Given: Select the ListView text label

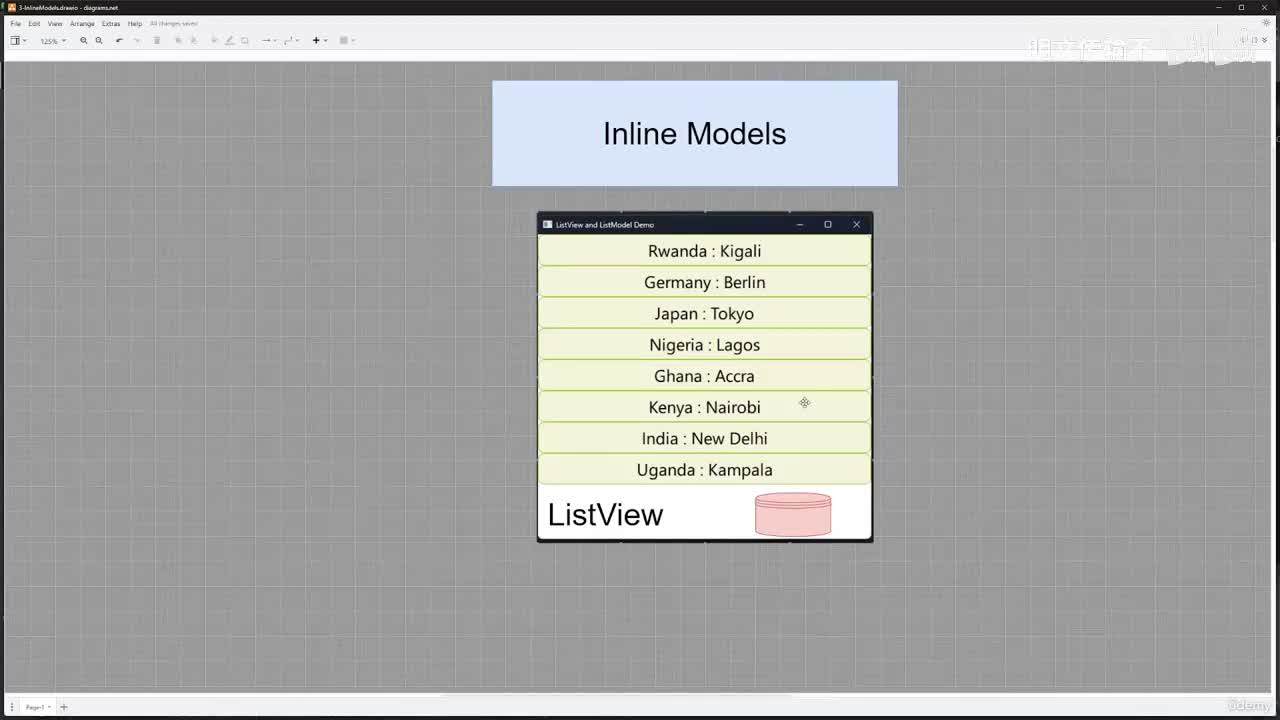Looking at the screenshot, I should (x=605, y=514).
